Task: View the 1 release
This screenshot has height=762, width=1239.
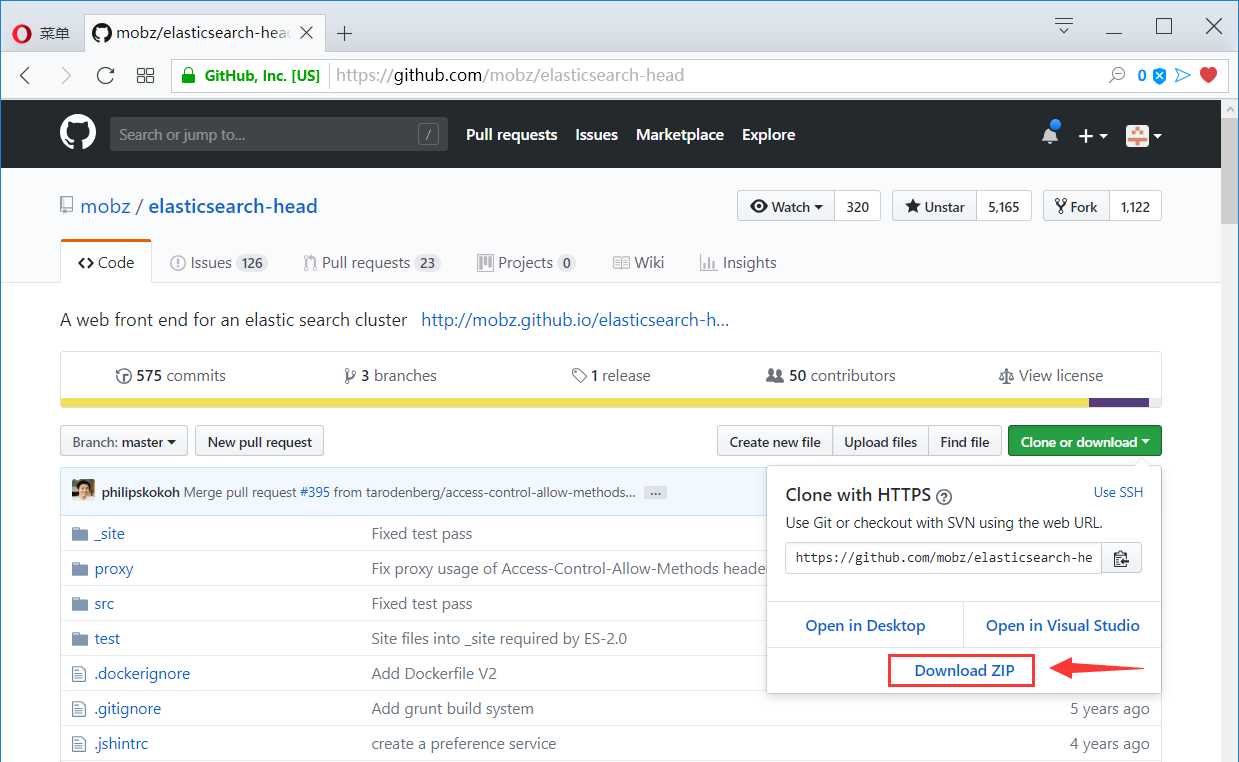Action: [x=611, y=376]
